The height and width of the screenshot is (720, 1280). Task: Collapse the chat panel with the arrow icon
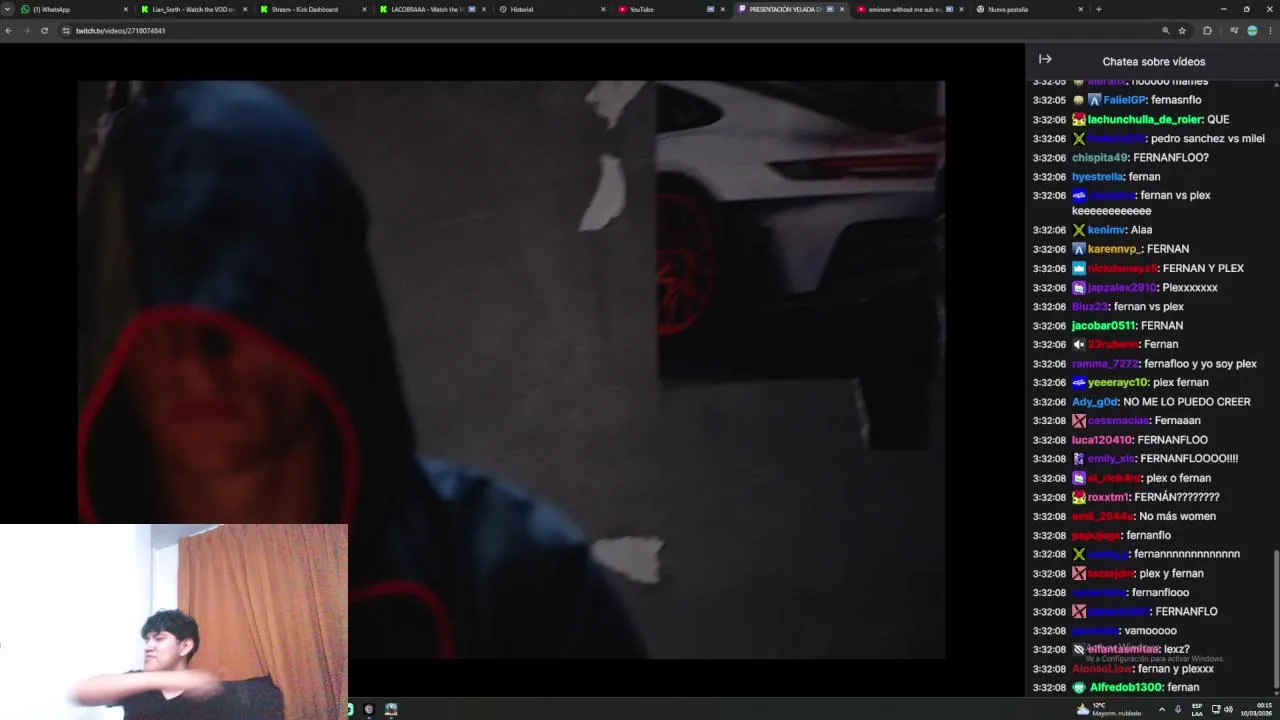point(1045,60)
